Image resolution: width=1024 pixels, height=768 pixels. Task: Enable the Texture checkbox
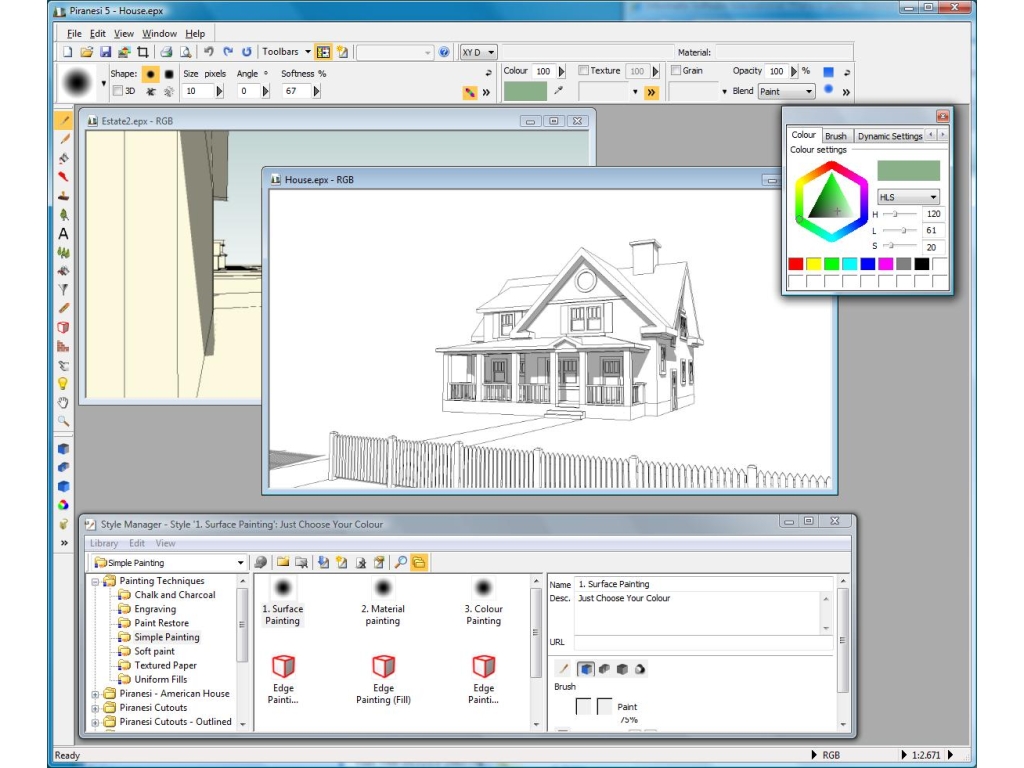[x=584, y=71]
